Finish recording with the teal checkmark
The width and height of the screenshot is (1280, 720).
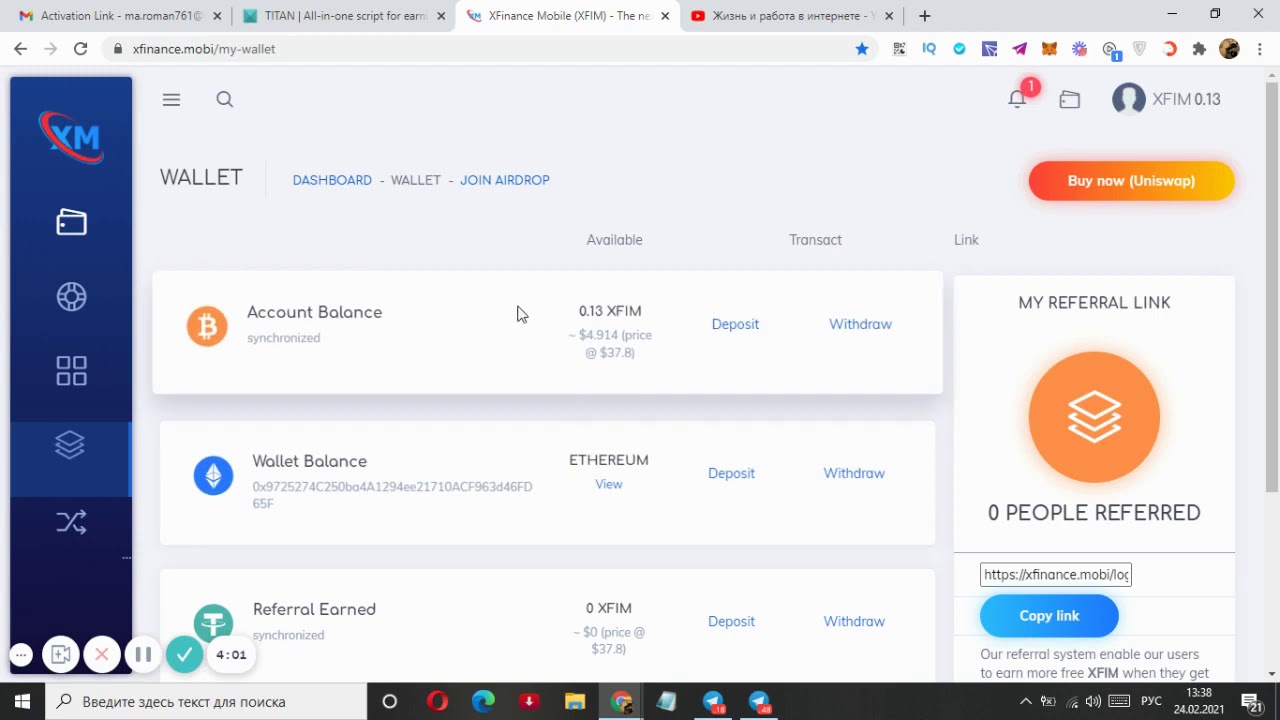tap(184, 655)
